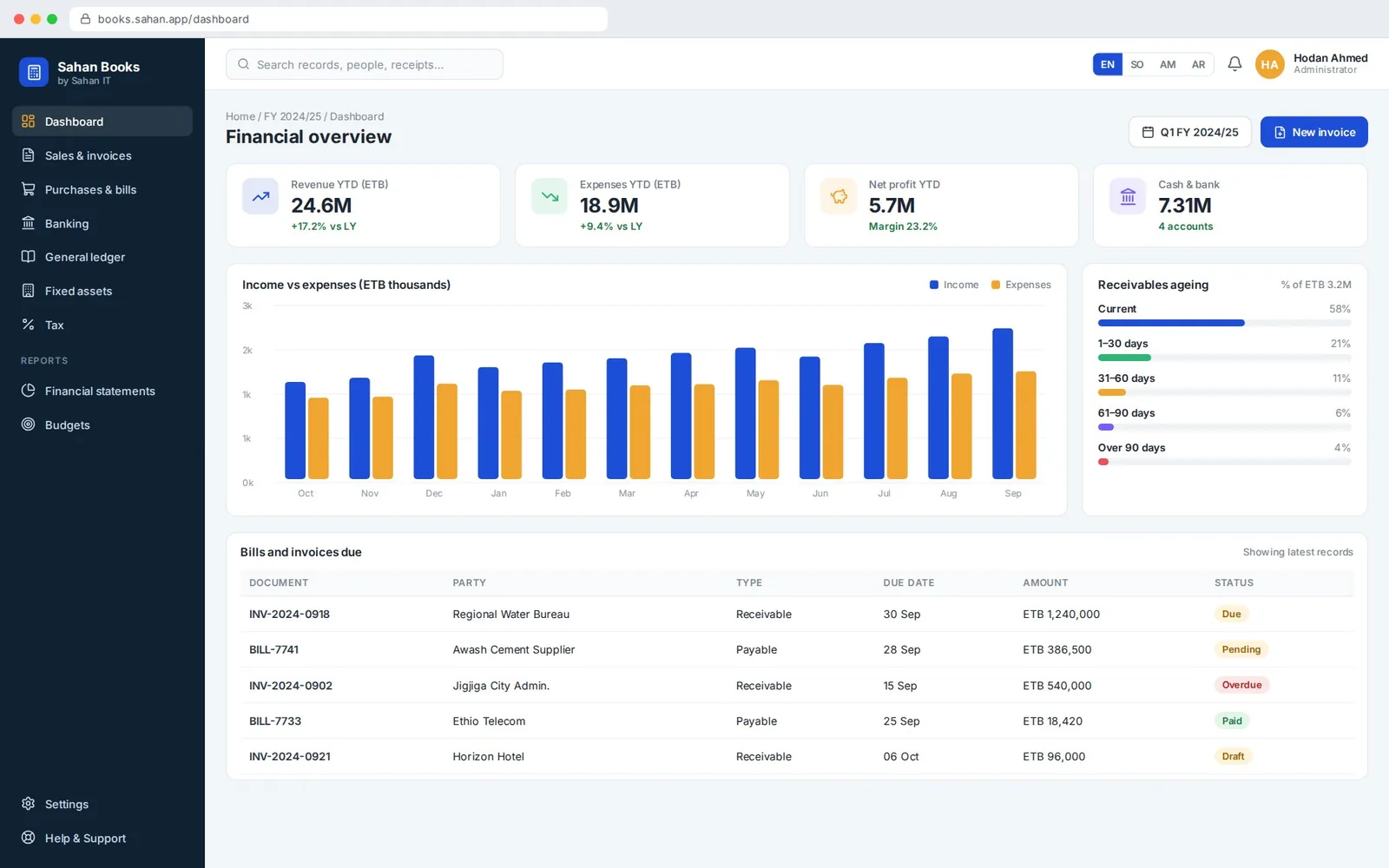Viewport: 1389px width, 868px height.
Task: Click the Overdue status badge
Action: click(1241, 685)
